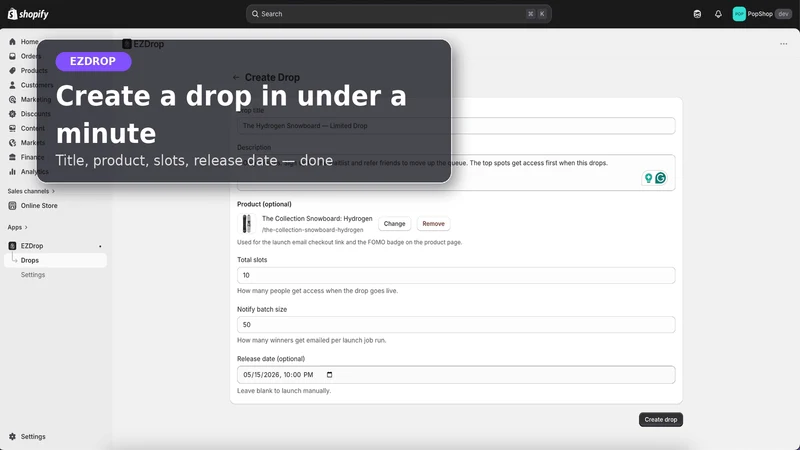
Task: Click the Hydrogen snowboard product thumbnail
Action: pyautogui.click(x=247, y=223)
